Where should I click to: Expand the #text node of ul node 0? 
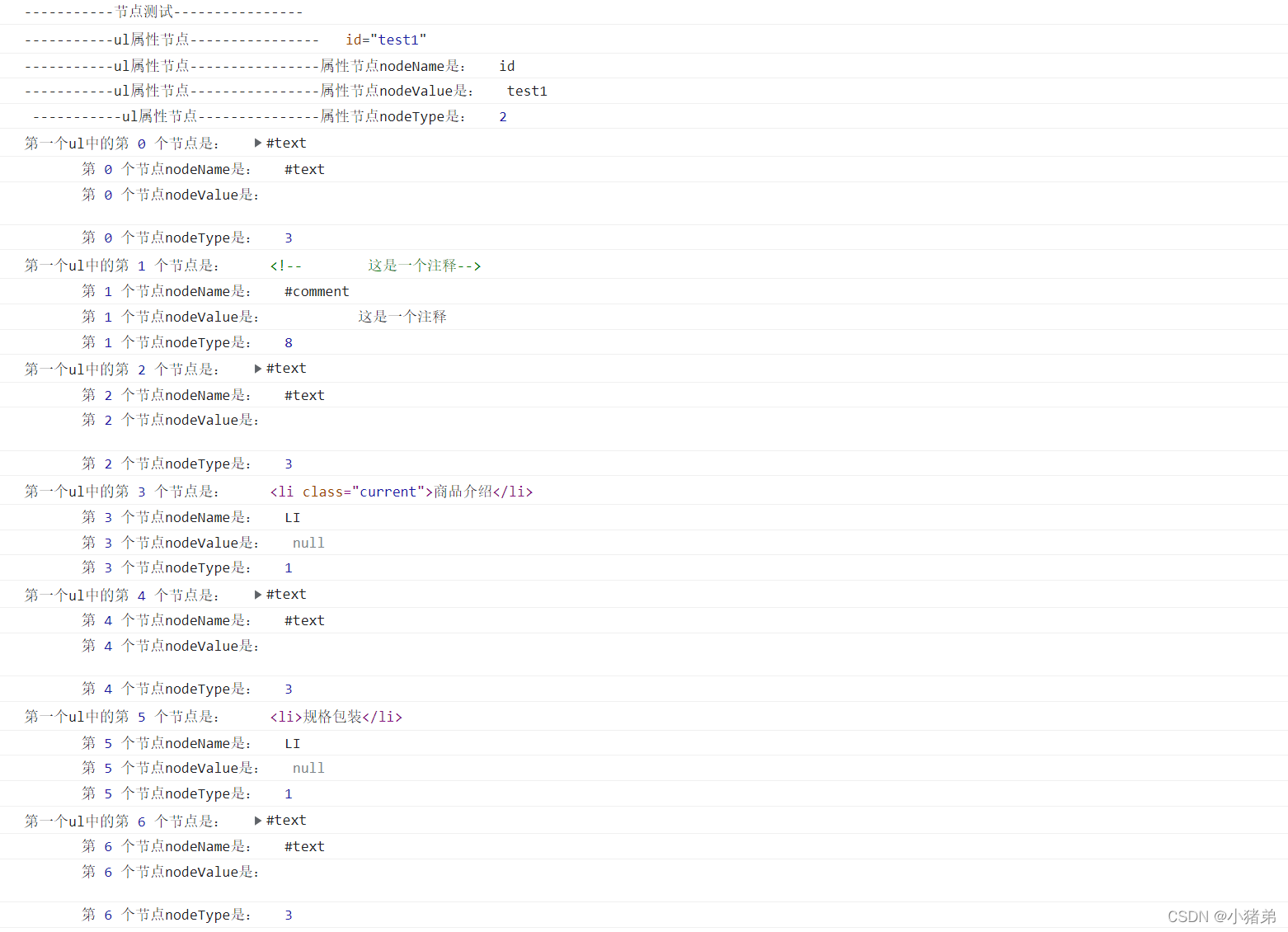[x=258, y=143]
